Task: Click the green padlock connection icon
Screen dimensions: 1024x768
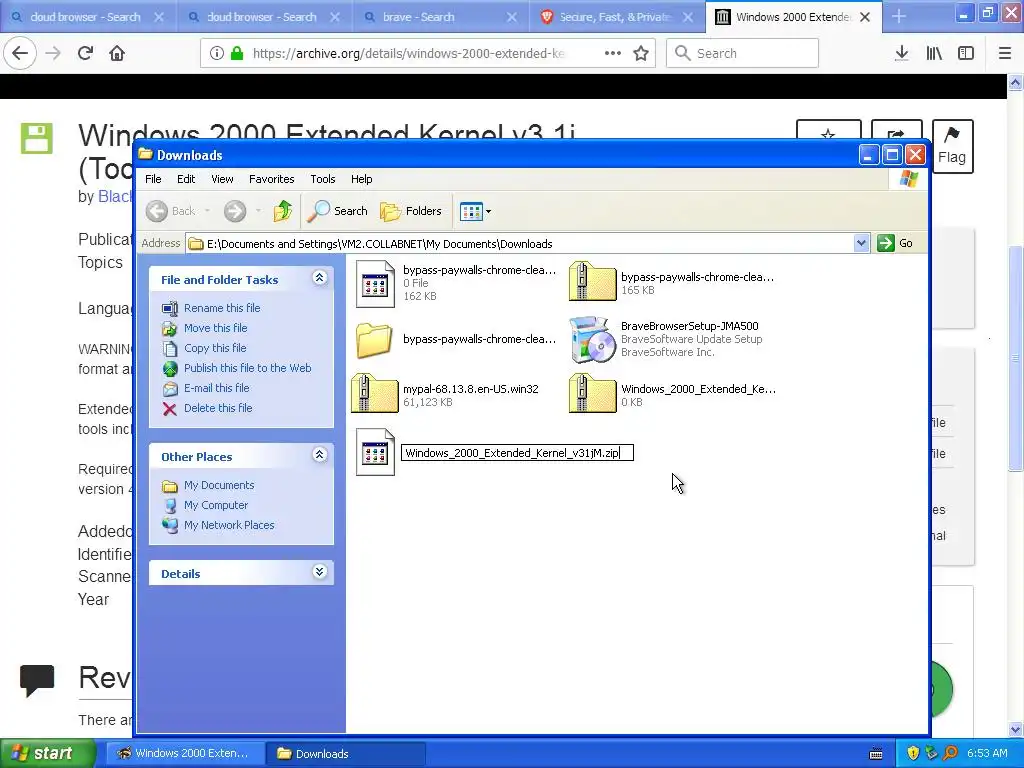Action: [x=237, y=53]
